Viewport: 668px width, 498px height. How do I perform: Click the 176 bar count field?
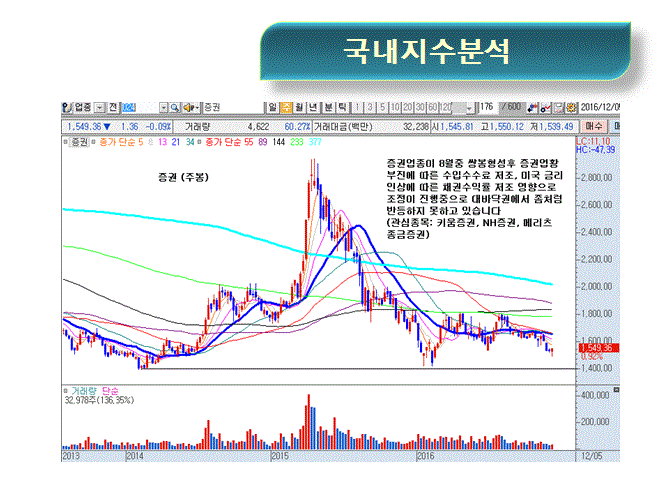487,107
